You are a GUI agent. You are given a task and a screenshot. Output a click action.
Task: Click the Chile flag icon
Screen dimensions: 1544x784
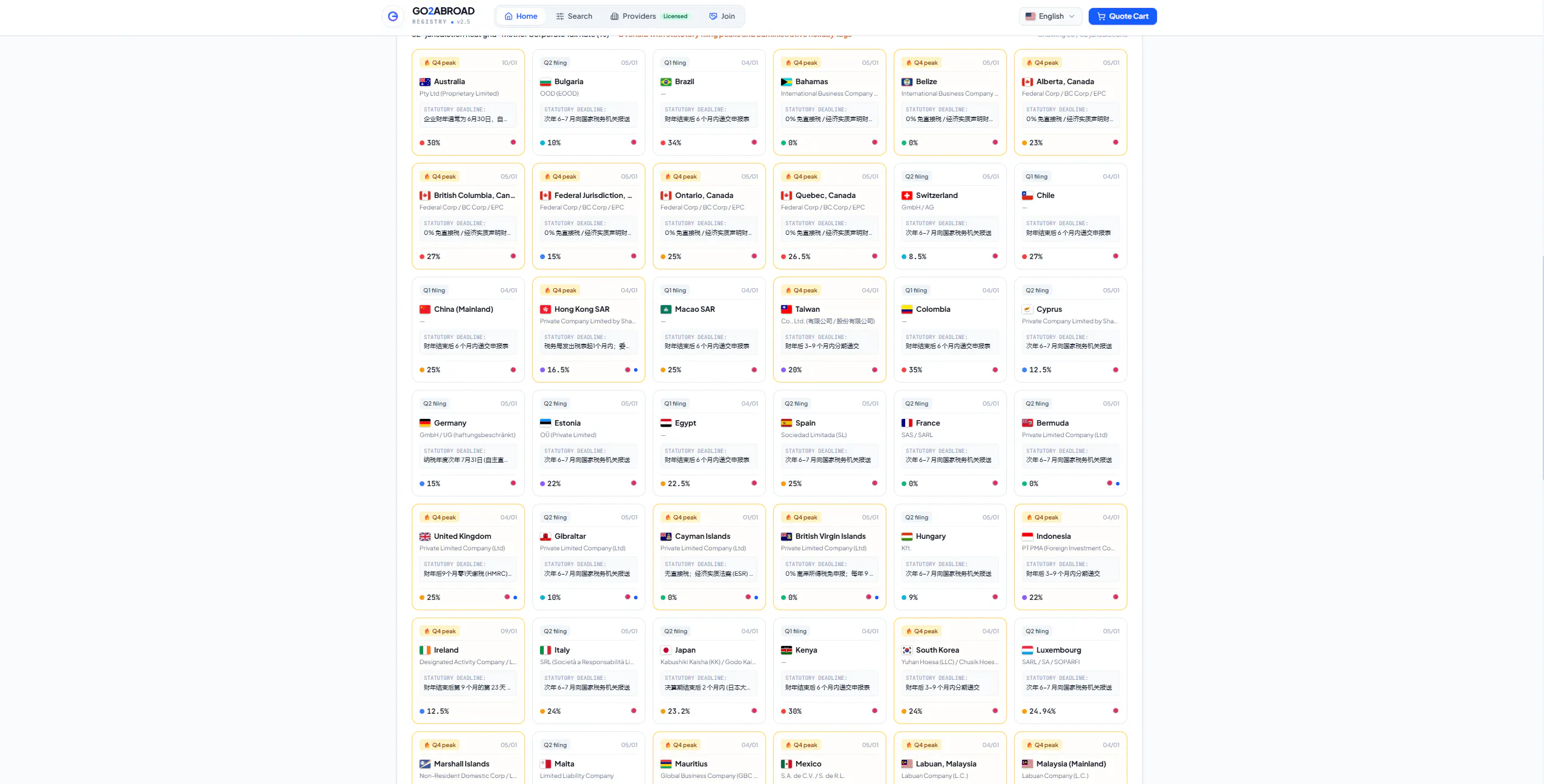point(1028,196)
